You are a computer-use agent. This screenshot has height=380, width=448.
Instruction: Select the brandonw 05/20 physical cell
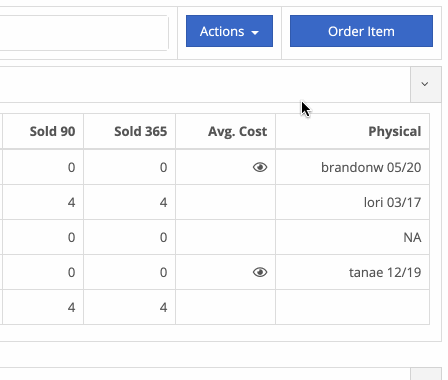coord(352,167)
